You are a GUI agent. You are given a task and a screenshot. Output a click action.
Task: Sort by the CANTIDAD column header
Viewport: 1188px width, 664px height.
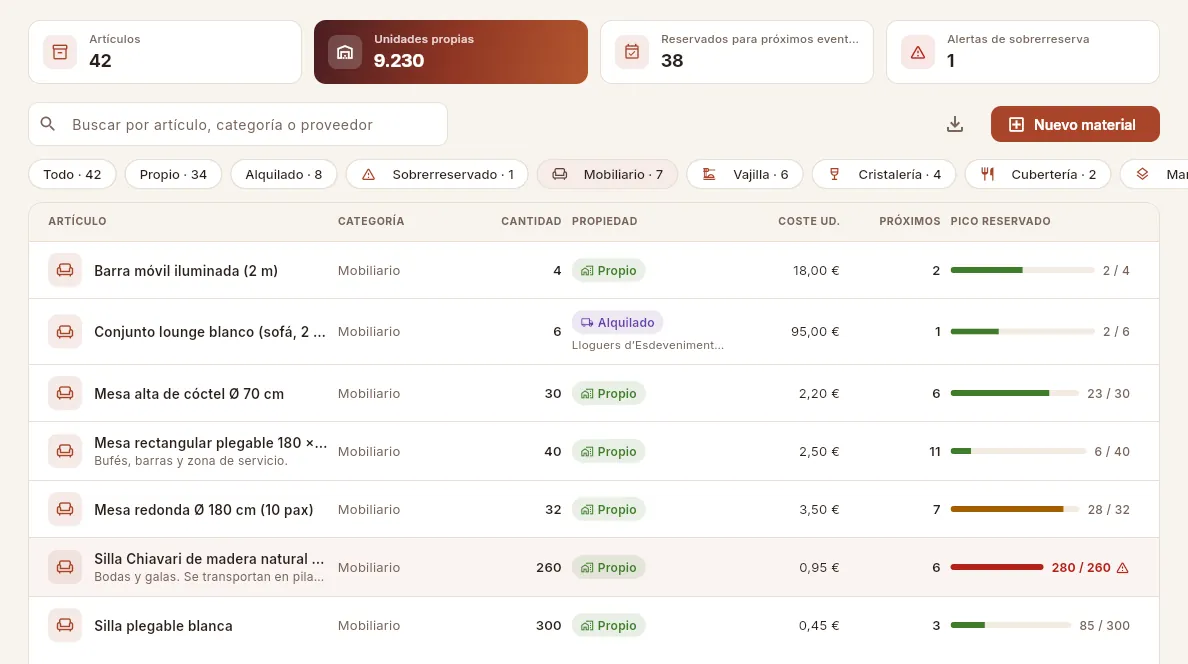[x=531, y=221]
